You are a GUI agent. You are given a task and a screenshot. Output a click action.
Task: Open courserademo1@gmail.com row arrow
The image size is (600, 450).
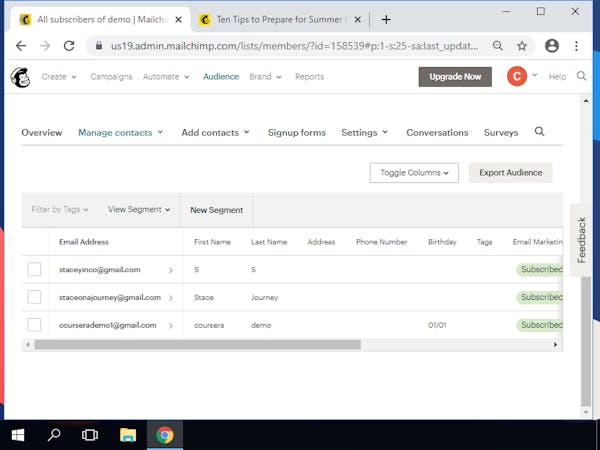(x=171, y=326)
